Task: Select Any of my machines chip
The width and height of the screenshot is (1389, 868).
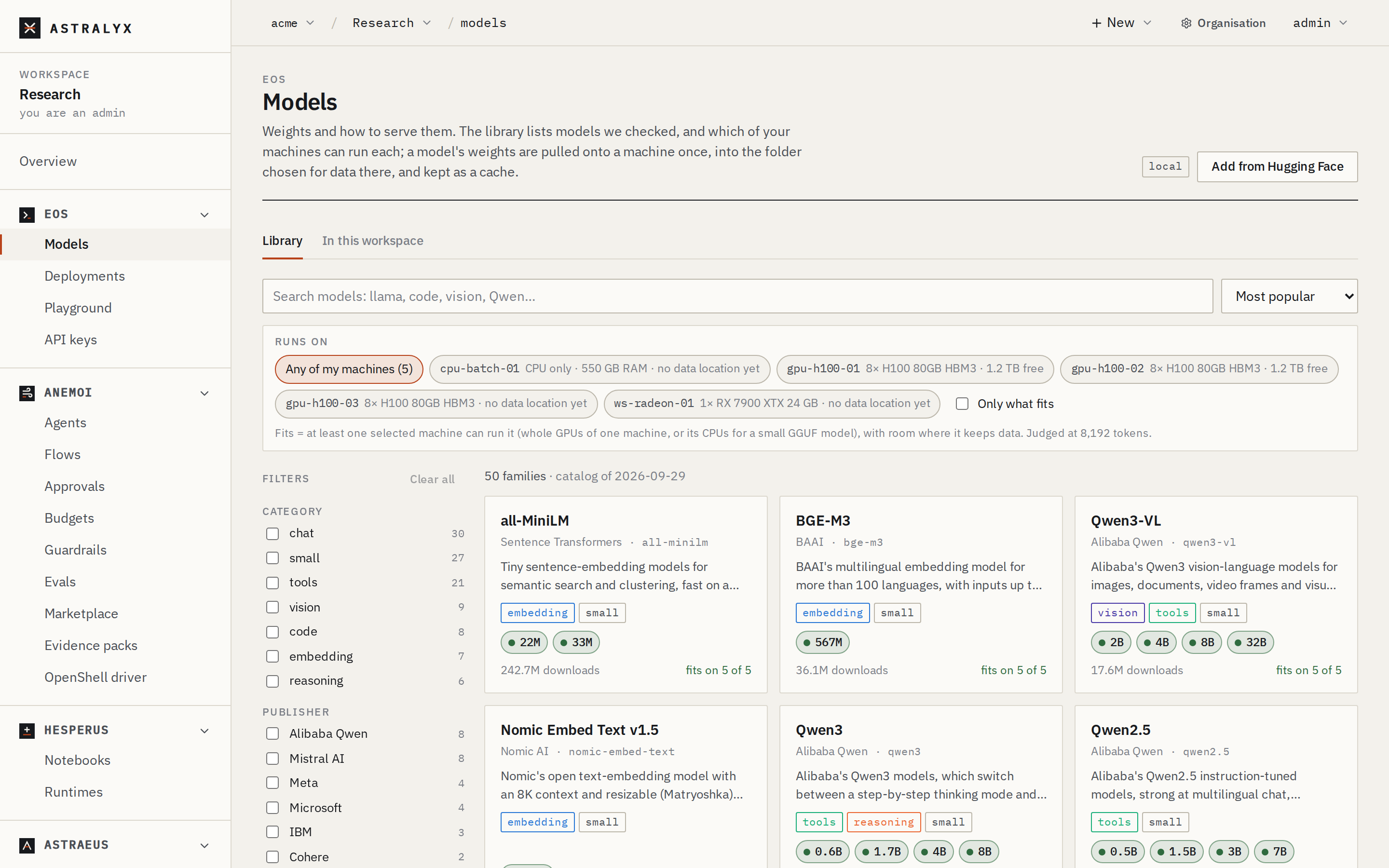Action: click(x=349, y=369)
